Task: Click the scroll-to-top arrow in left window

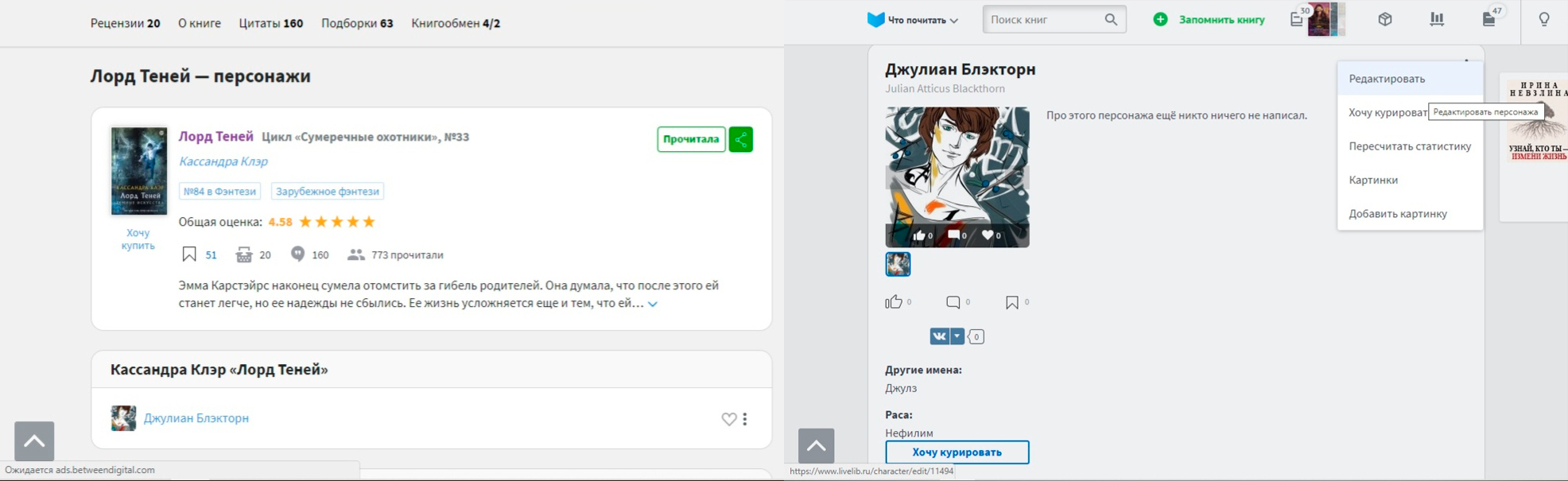Action: [x=34, y=441]
